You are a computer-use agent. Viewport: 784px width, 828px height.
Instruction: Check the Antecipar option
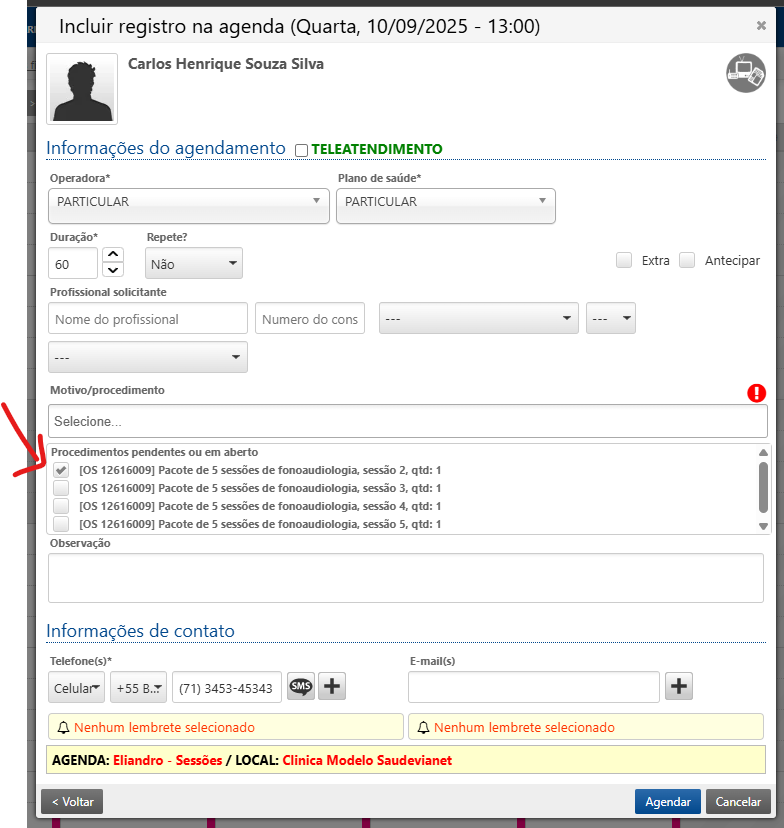(686, 260)
